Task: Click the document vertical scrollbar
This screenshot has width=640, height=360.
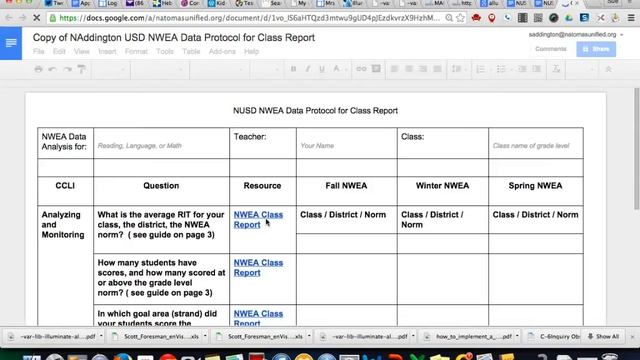Action: tap(637, 149)
